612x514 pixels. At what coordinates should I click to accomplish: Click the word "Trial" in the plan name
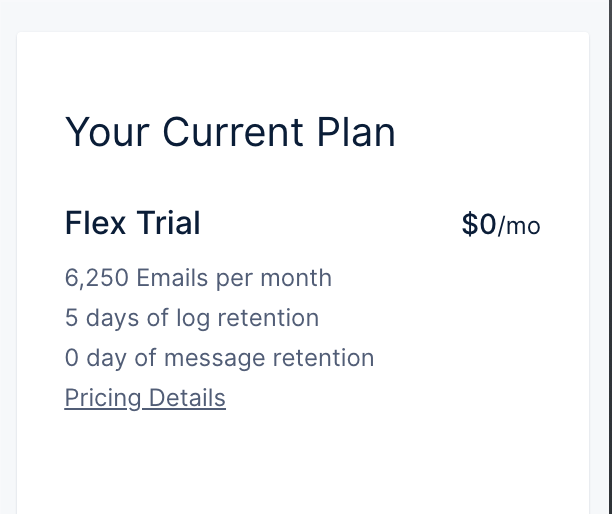tap(169, 223)
